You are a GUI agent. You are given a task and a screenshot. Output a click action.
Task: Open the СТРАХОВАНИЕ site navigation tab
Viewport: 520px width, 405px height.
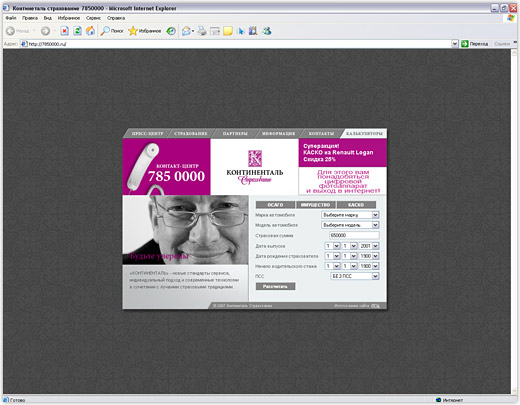(191, 133)
